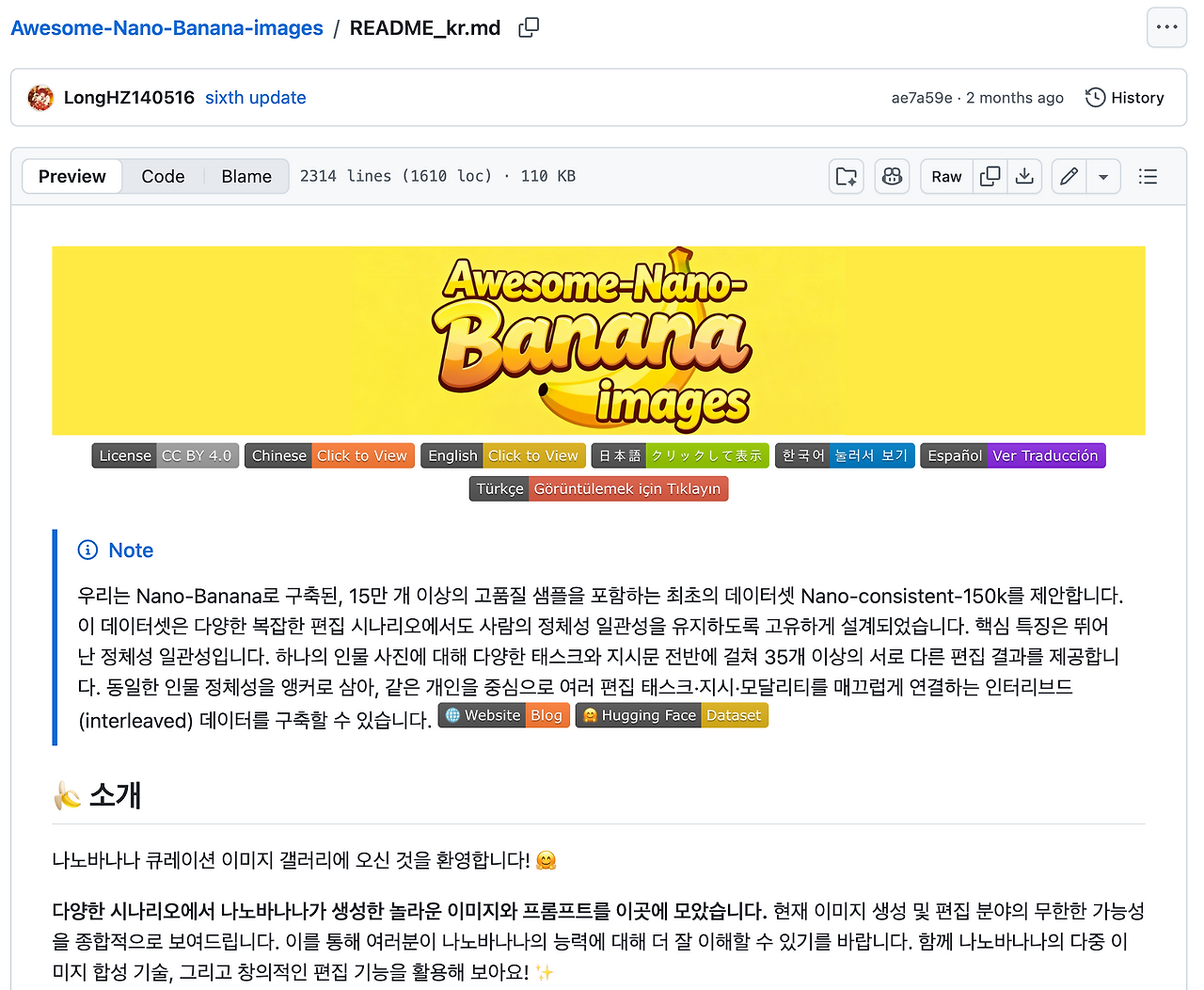The image size is (1204, 990).
Task: Open the English Click to View badge
Action: coord(503,455)
